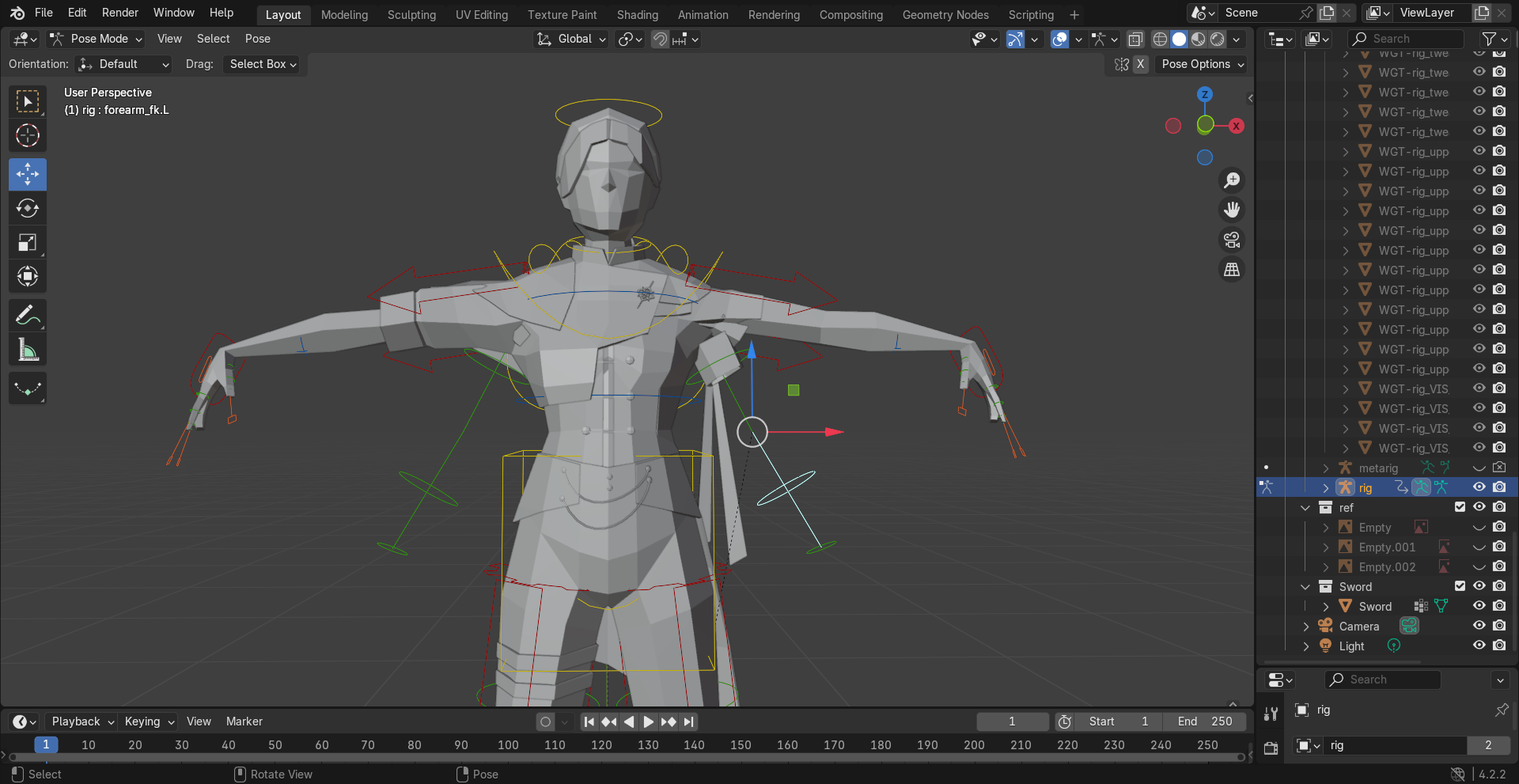Toggle camera view icon in viewport

coord(1232,240)
